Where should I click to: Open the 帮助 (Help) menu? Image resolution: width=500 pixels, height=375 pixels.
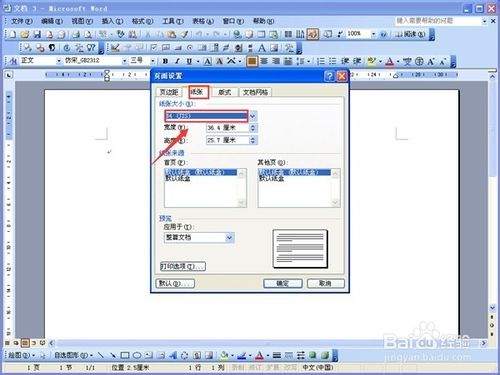tap(263, 21)
